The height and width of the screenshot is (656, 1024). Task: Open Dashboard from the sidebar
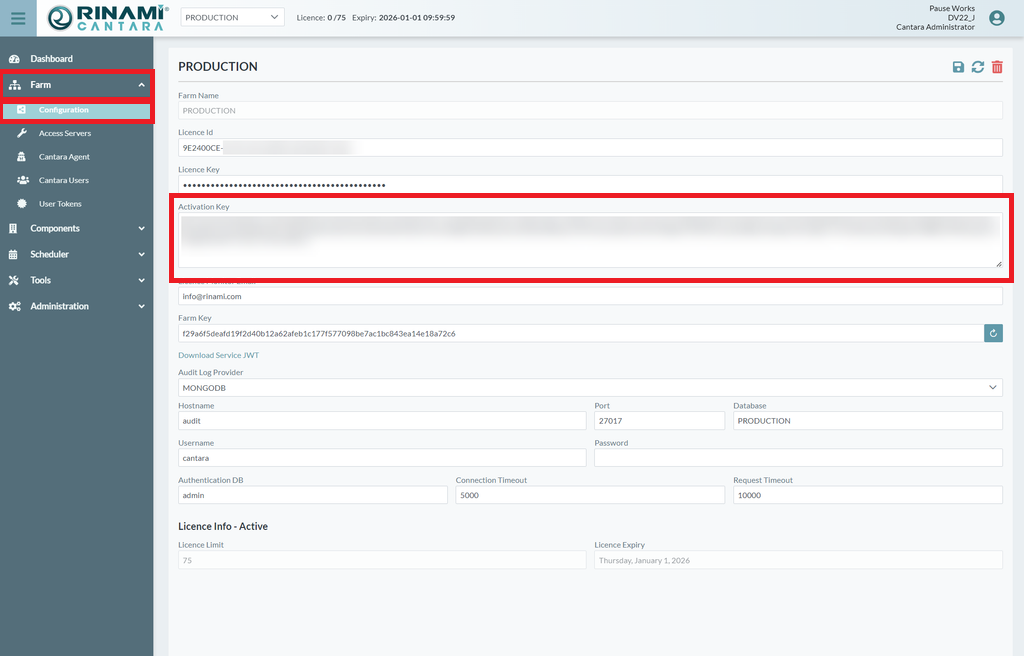click(51, 59)
